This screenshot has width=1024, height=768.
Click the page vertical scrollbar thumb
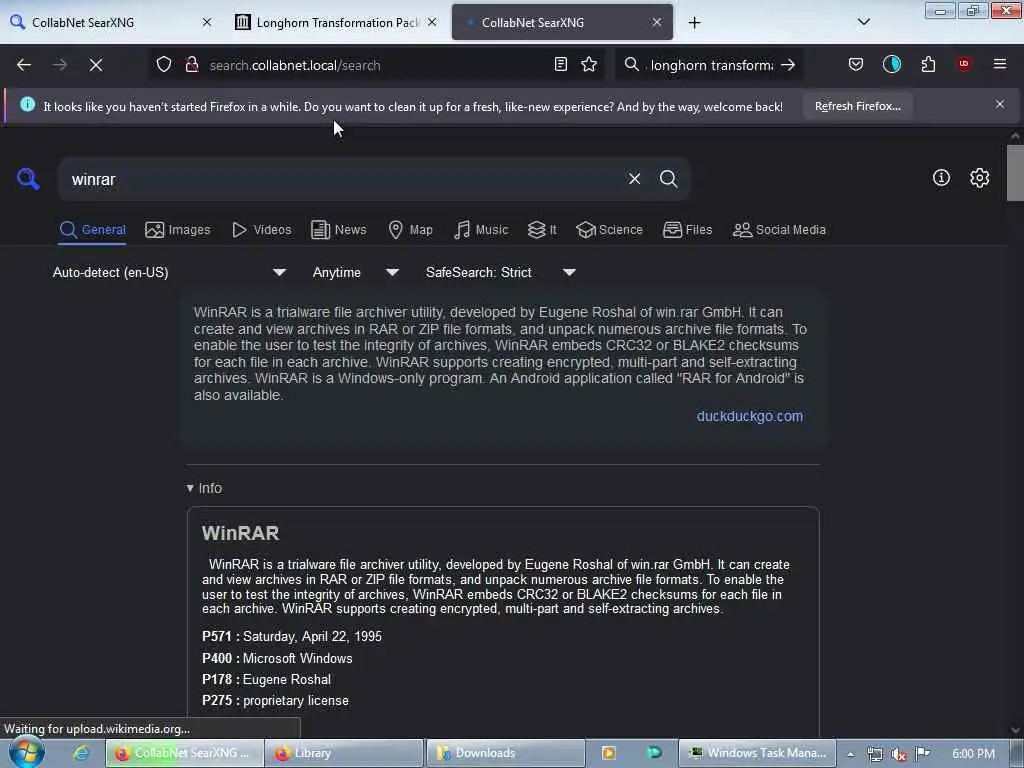[1014, 172]
